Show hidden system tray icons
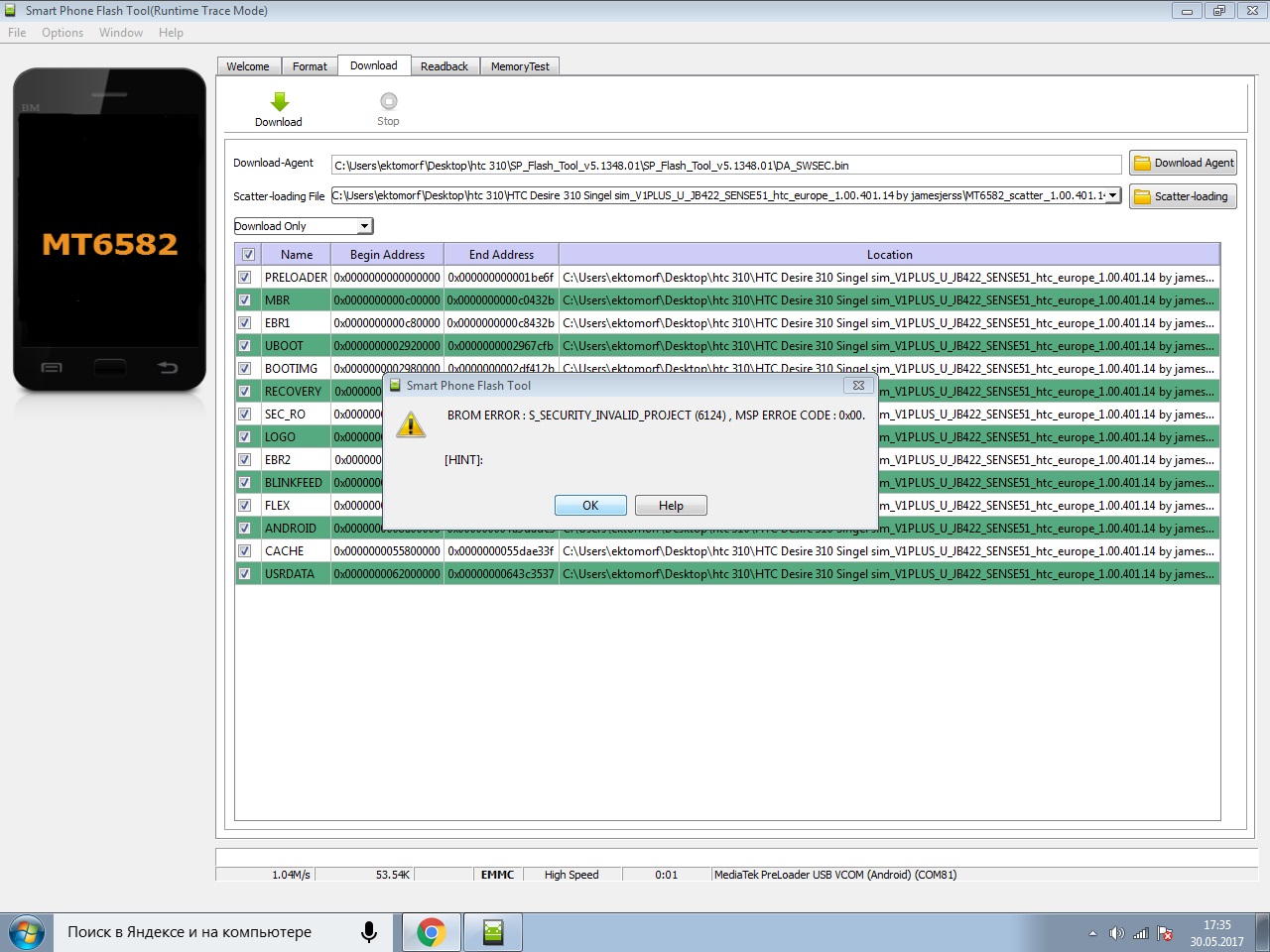The image size is (1270, 952). click(1092, 933)
